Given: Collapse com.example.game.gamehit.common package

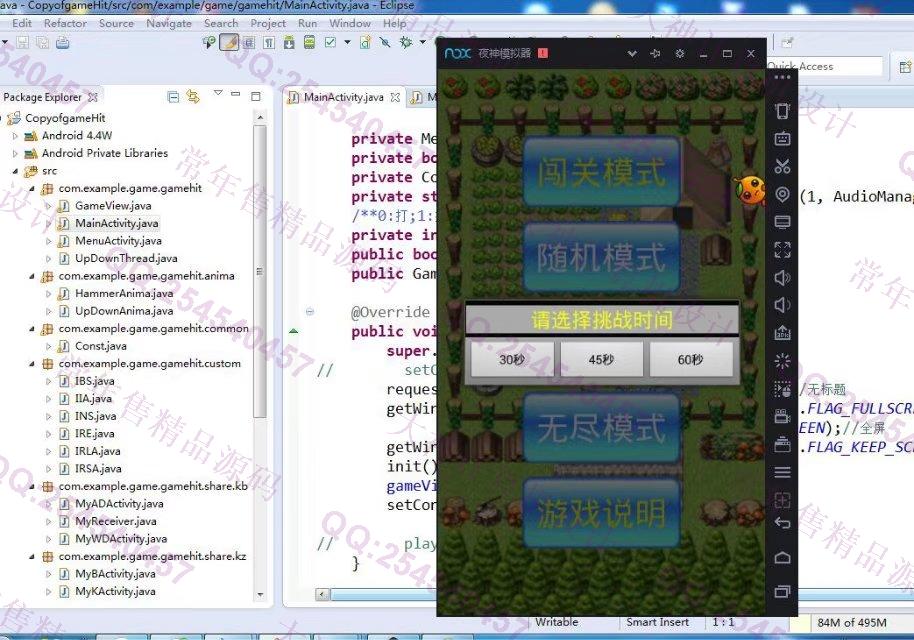Looking at the screenshot, I should pos(32,329).
